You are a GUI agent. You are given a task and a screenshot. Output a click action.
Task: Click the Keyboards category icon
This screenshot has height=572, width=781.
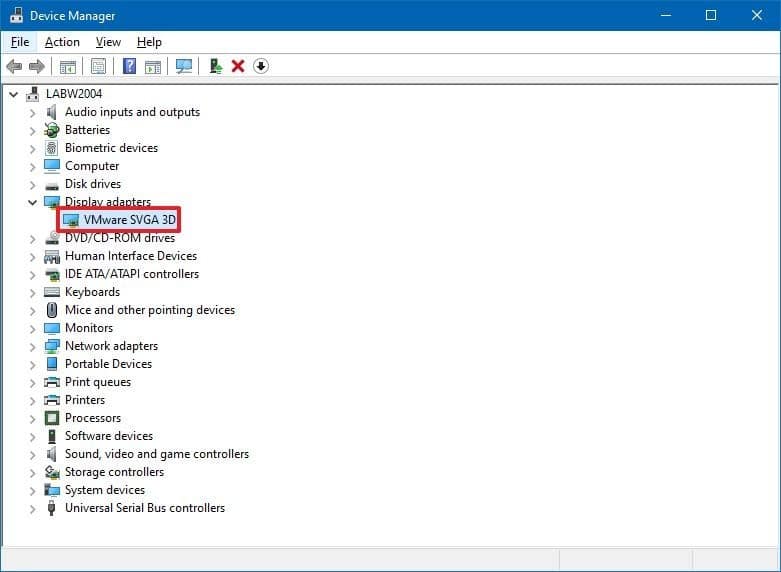52,292
